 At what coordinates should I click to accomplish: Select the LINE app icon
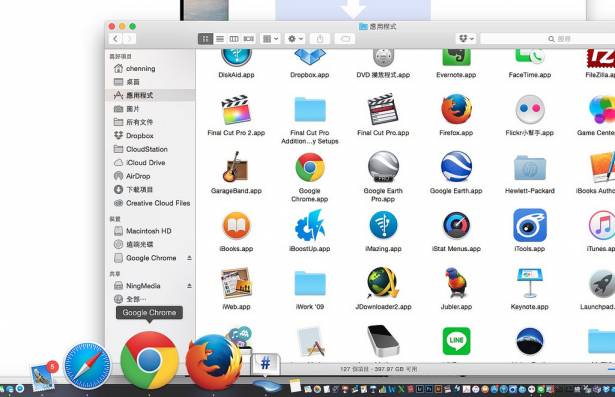pyautogui.click(x=456, y=341)
